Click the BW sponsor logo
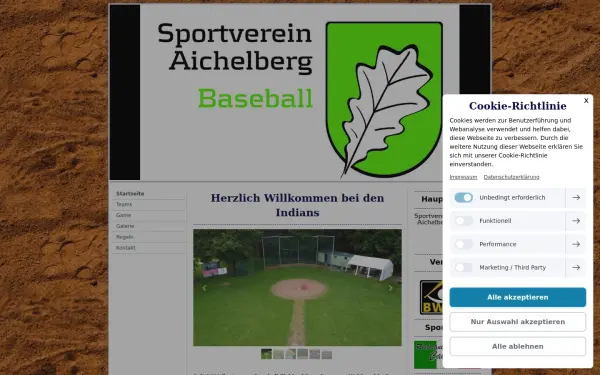This screenshot has width=600, height=375. pyautogui.click(x=431, y=297)
